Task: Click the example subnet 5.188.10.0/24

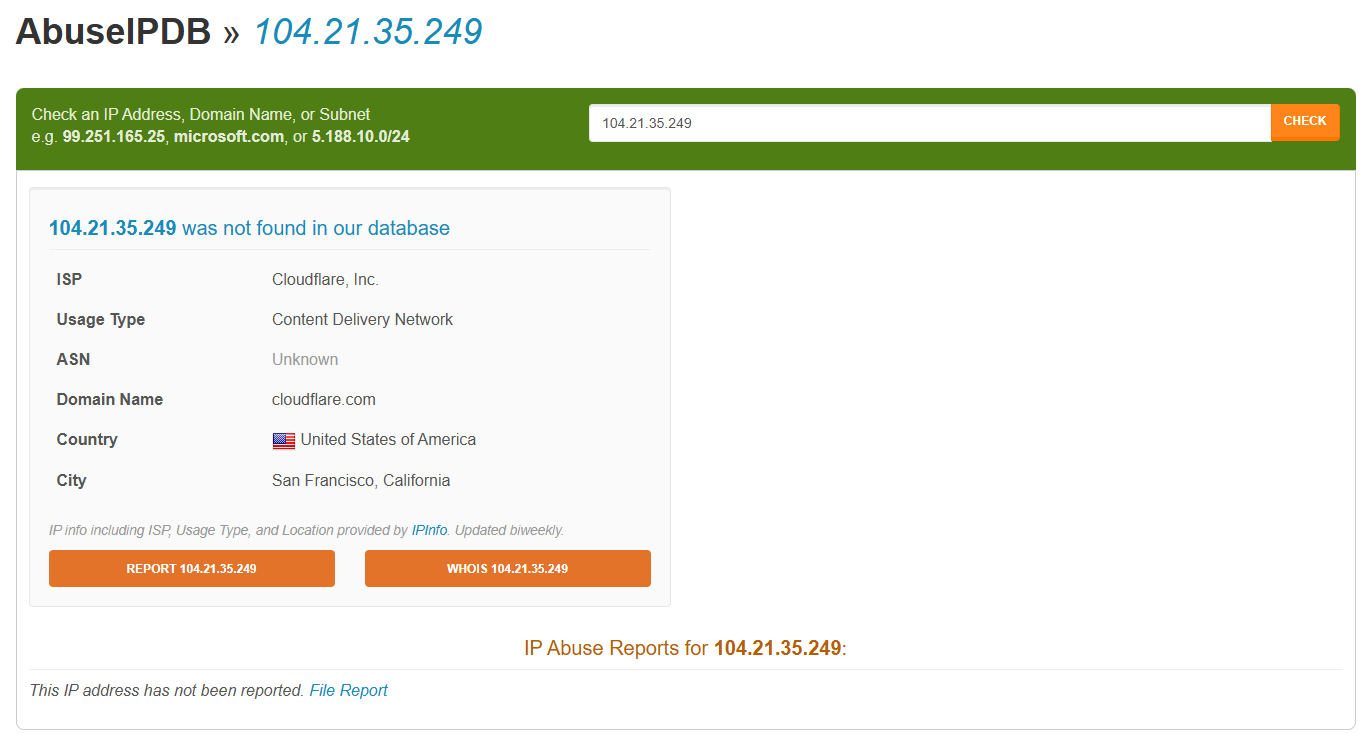Action: coord(361,136)
